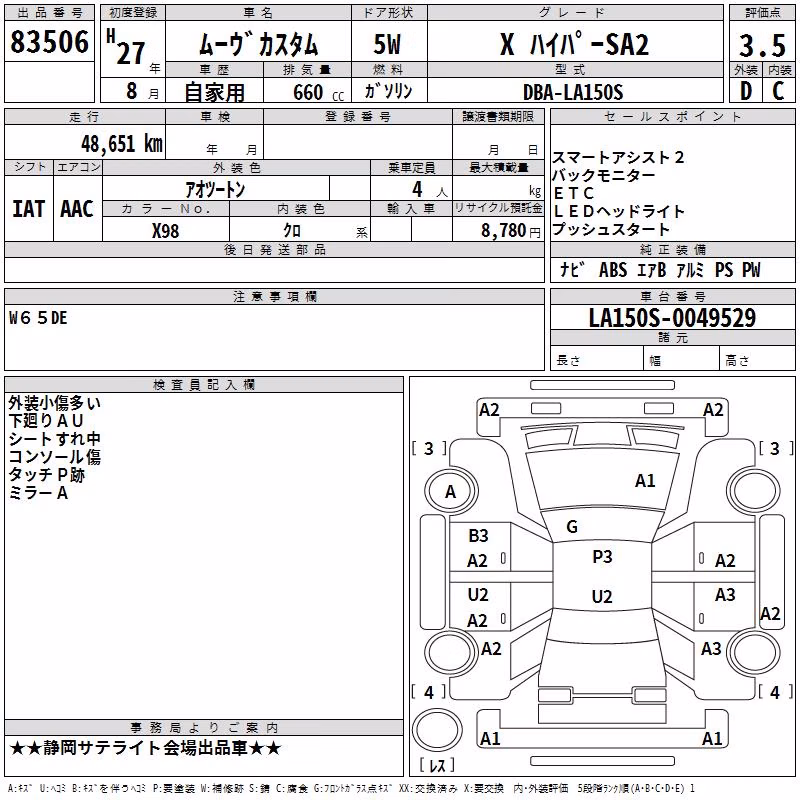The image size is (800, 800).
Task: Click windshield chip mark G
Action: (x=572, y=527)
